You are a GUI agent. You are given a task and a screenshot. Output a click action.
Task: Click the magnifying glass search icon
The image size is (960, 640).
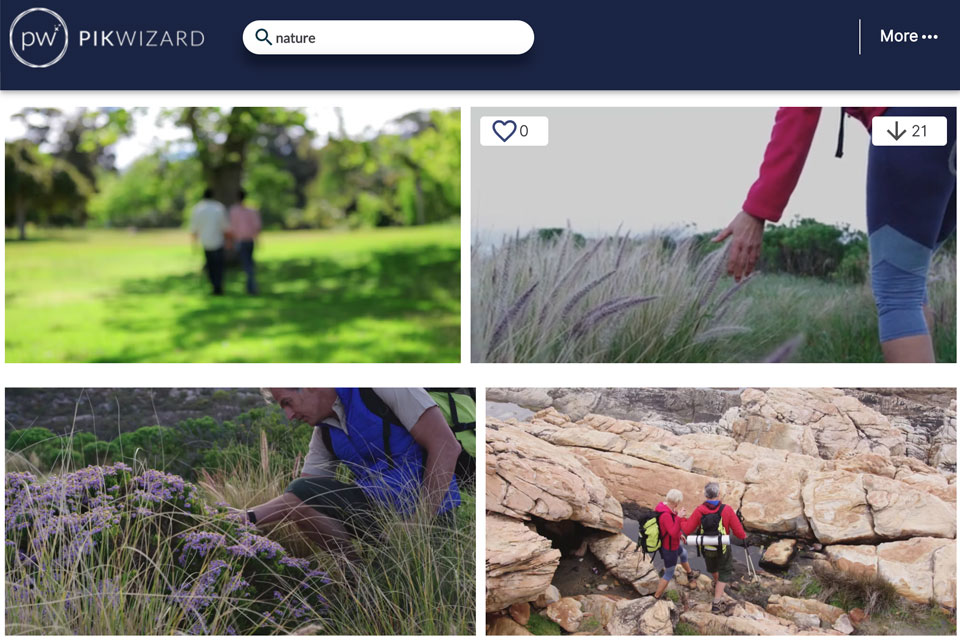click(x=263, y=37)
